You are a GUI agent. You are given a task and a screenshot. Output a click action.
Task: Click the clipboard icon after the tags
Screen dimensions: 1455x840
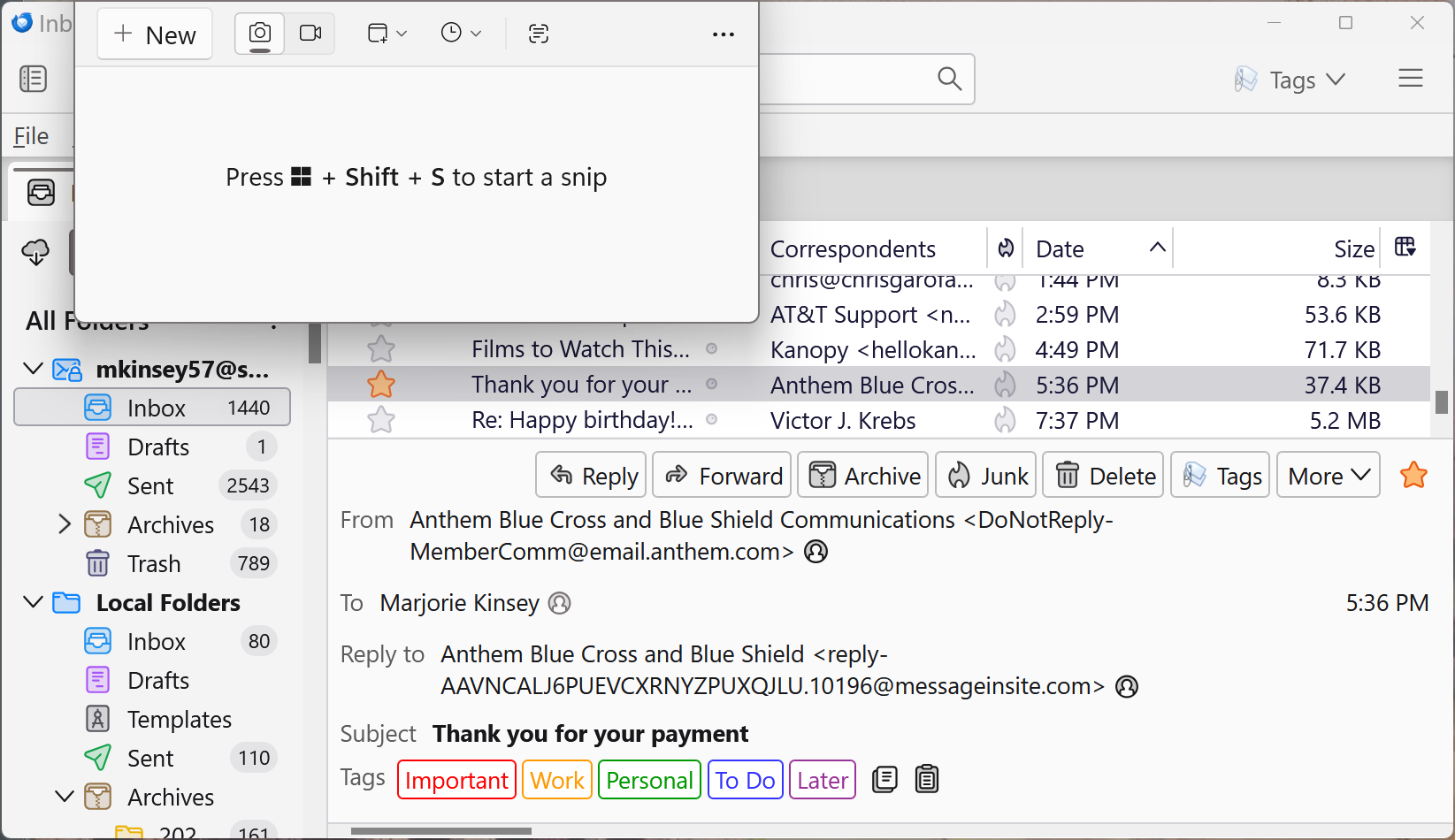pyautogui.click(x=927, y=779)
